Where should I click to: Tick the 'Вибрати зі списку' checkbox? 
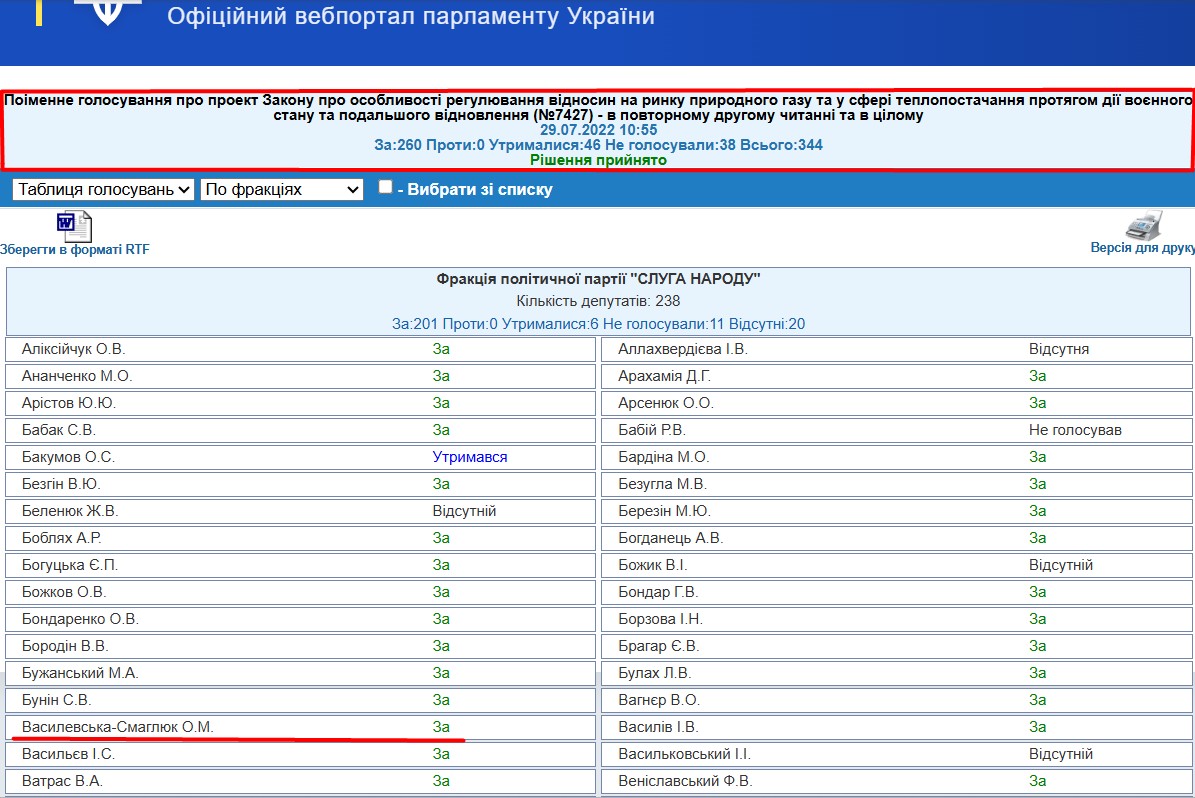[386, 187]
